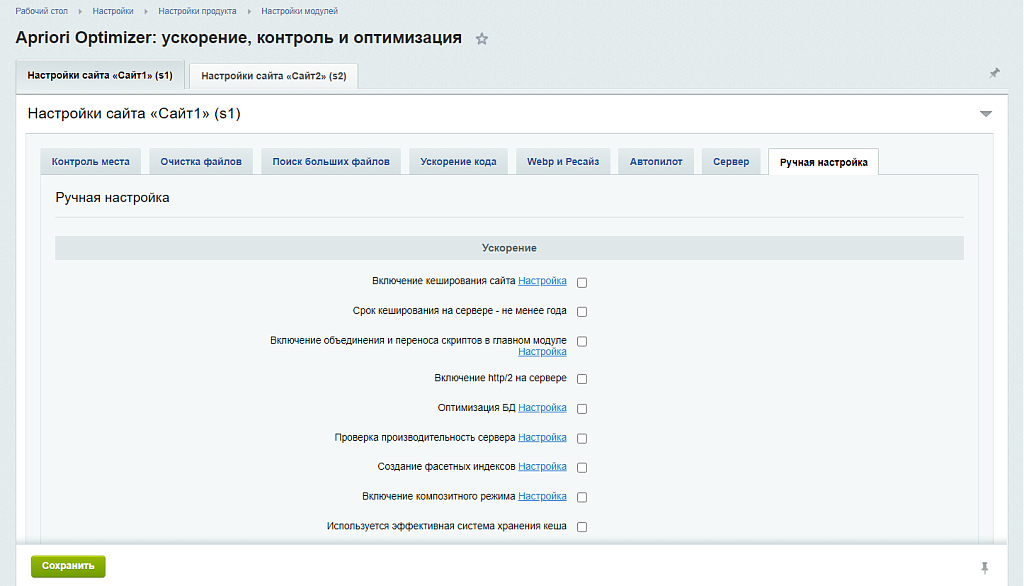Select the «Webp и Ресайз» tab
This screenshot has width=1024, height=586.
click(x=564, y=160)
